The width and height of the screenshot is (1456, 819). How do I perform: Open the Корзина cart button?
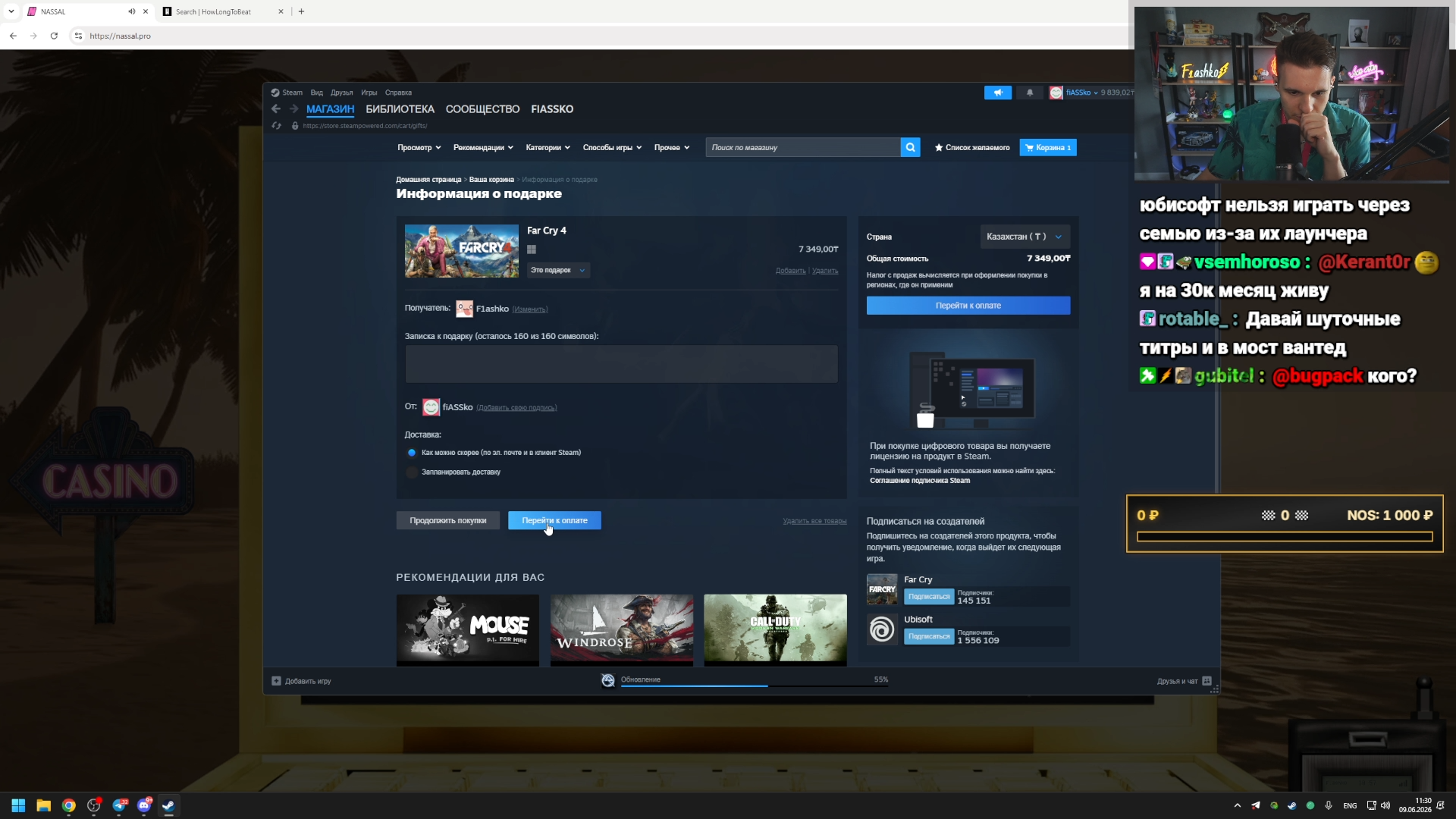pos(1048,148)
